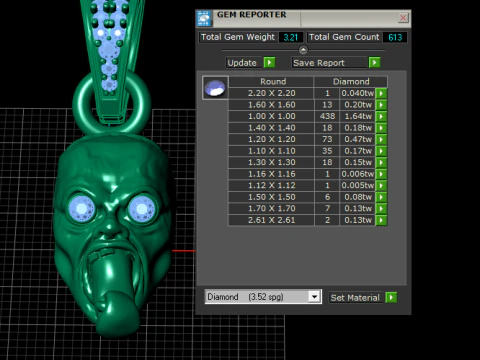
Task: Click the count cell showing 73
Action: [327, 139]
